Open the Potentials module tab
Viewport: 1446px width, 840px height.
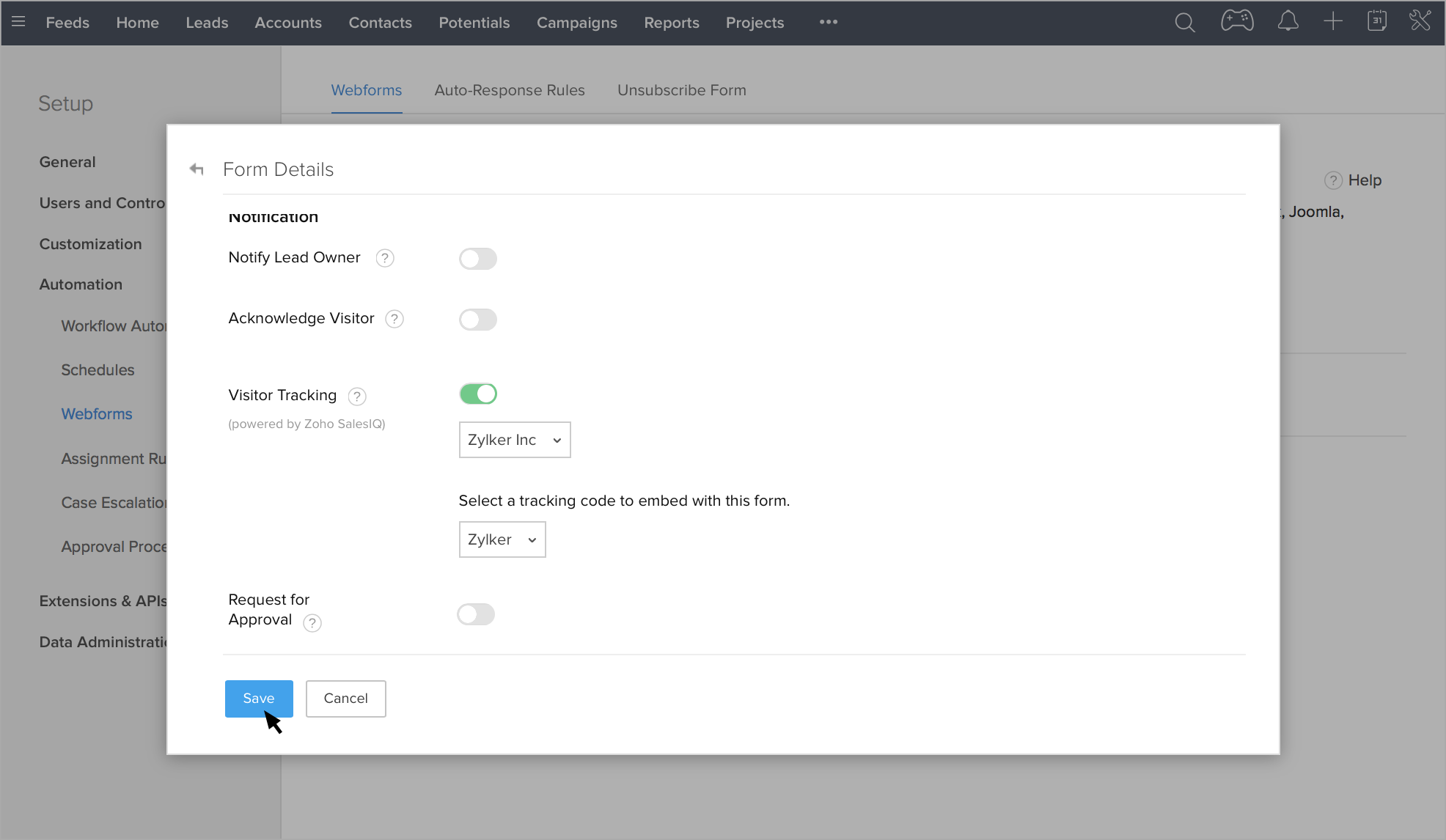pos(474,23)
